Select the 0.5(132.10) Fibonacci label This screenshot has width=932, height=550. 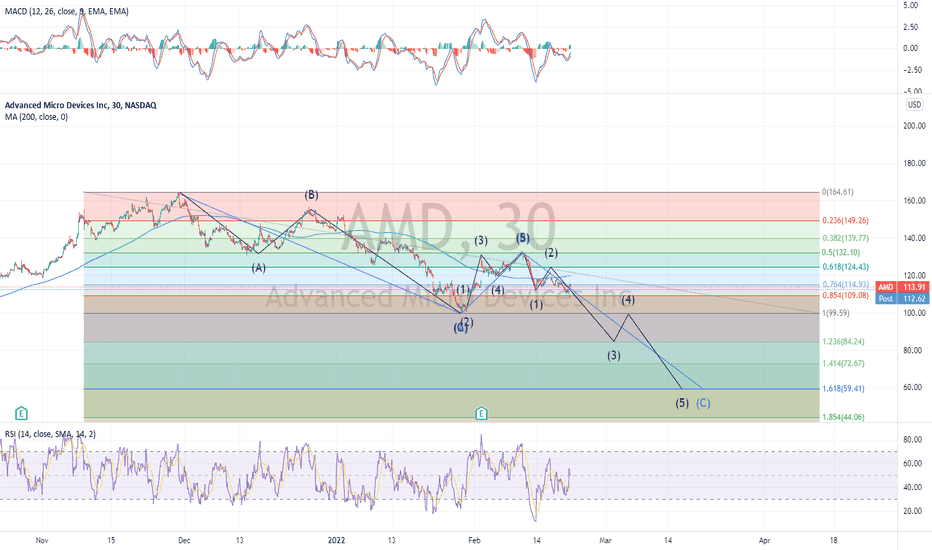point(841,253)
